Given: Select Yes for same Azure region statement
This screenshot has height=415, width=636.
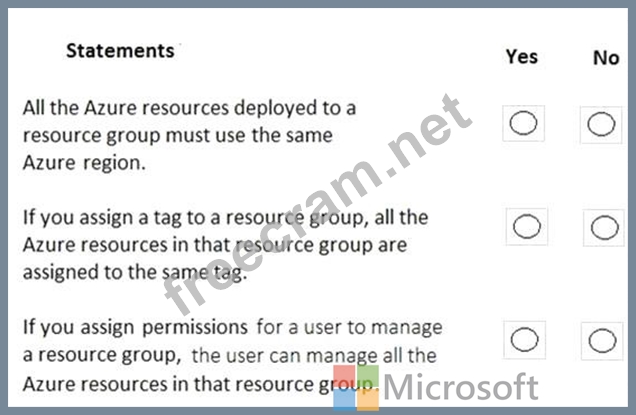Looking at the screenshot, I should [524, 123].
